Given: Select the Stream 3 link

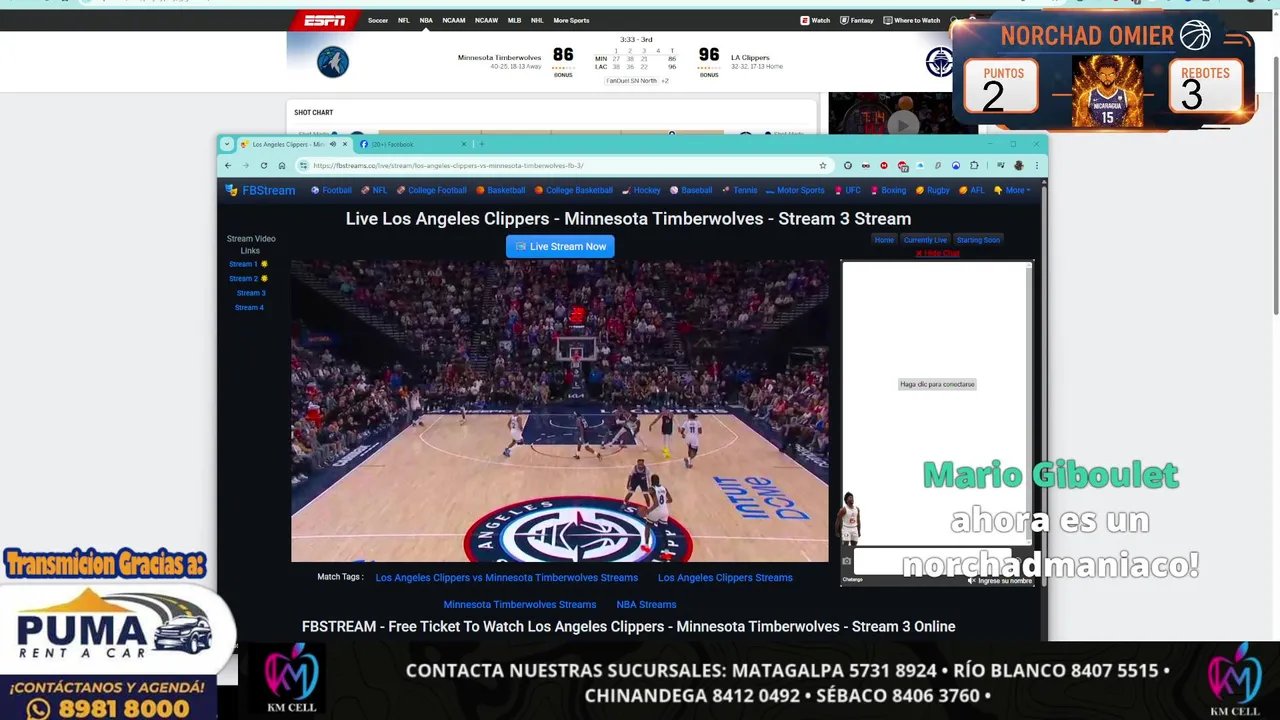Looking at the screenshot, I should (x=251, y=293).
